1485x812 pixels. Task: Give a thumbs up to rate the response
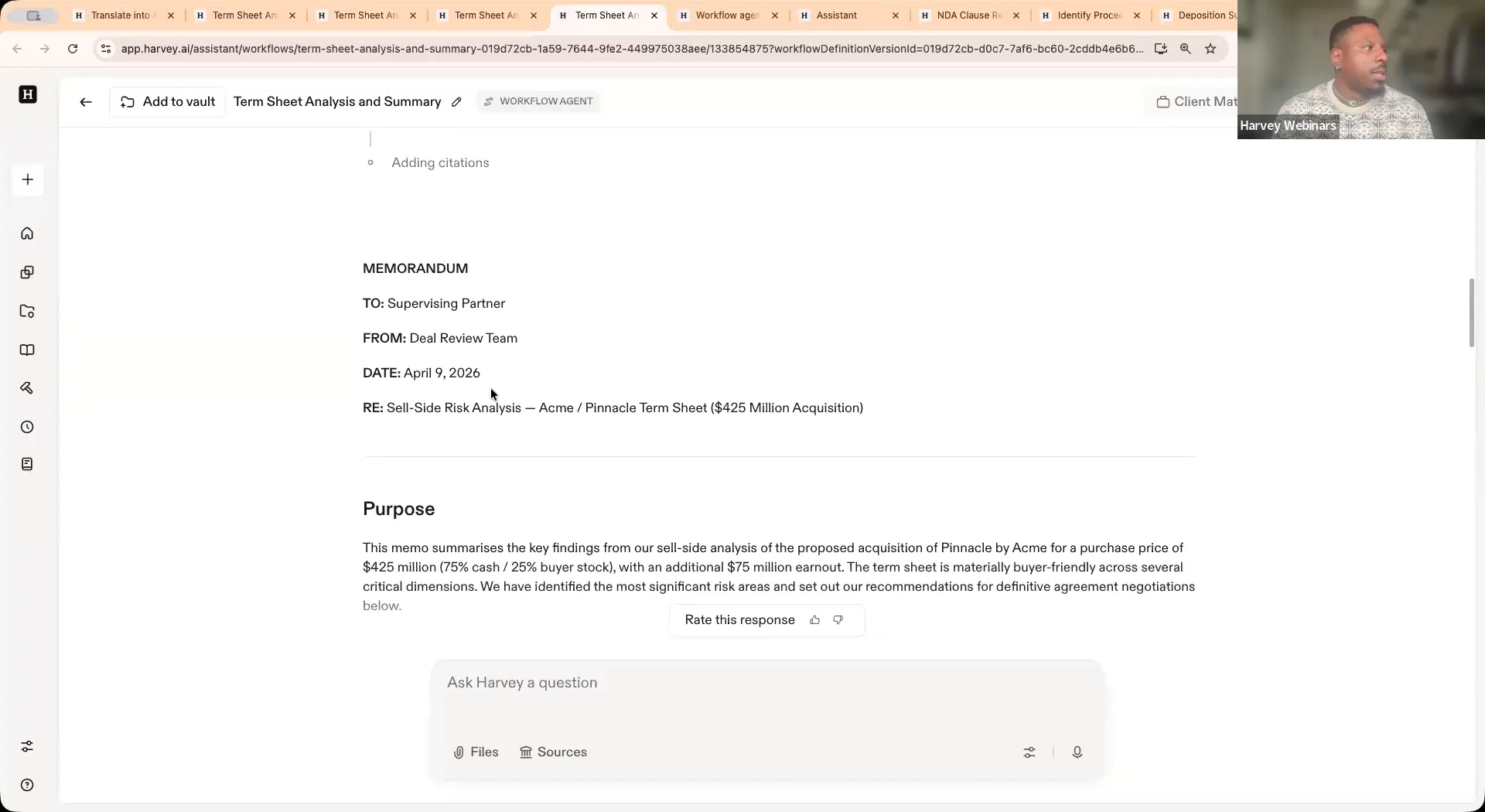click(814, 619)
